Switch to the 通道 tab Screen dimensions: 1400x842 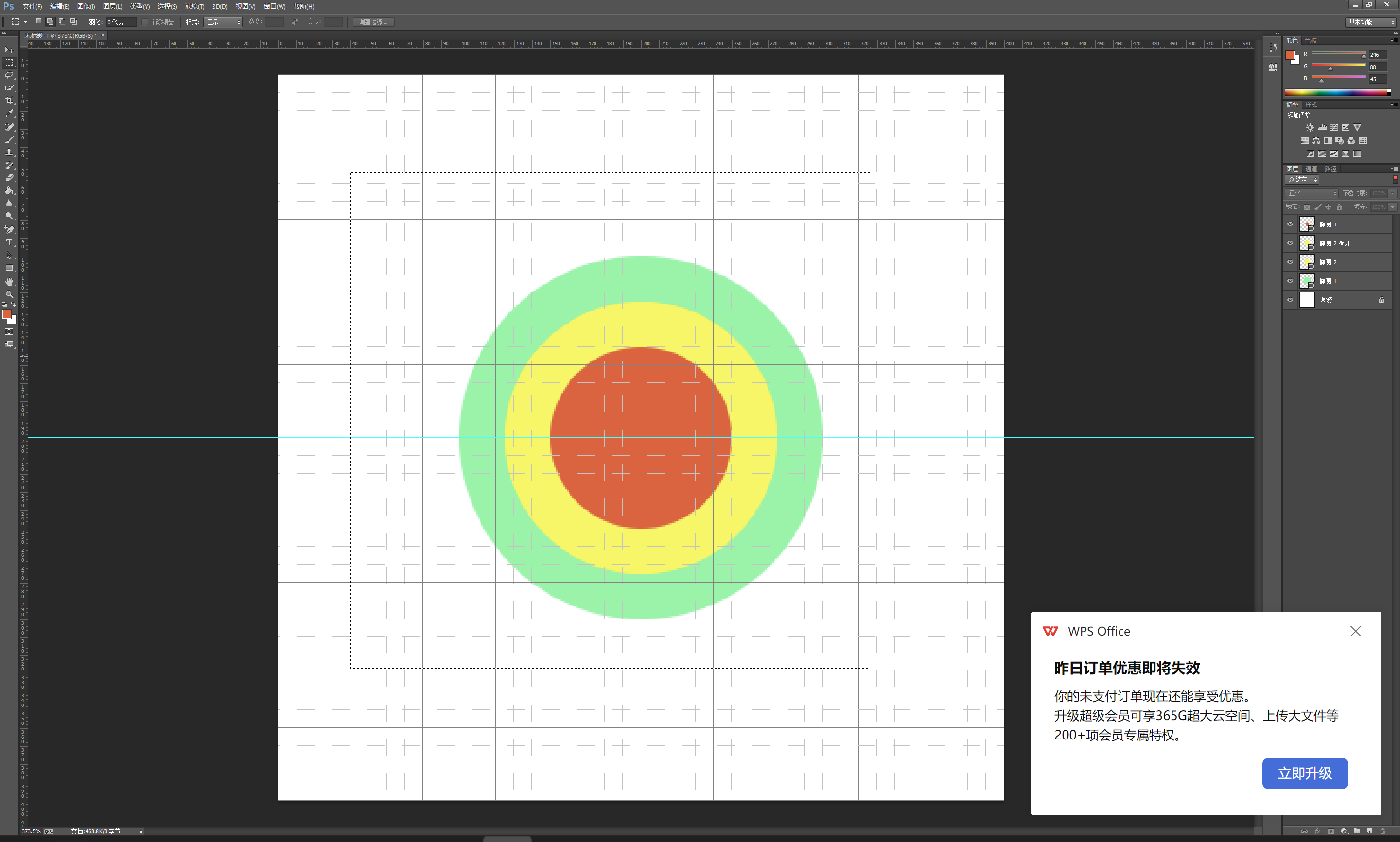tap(1311, 169)
